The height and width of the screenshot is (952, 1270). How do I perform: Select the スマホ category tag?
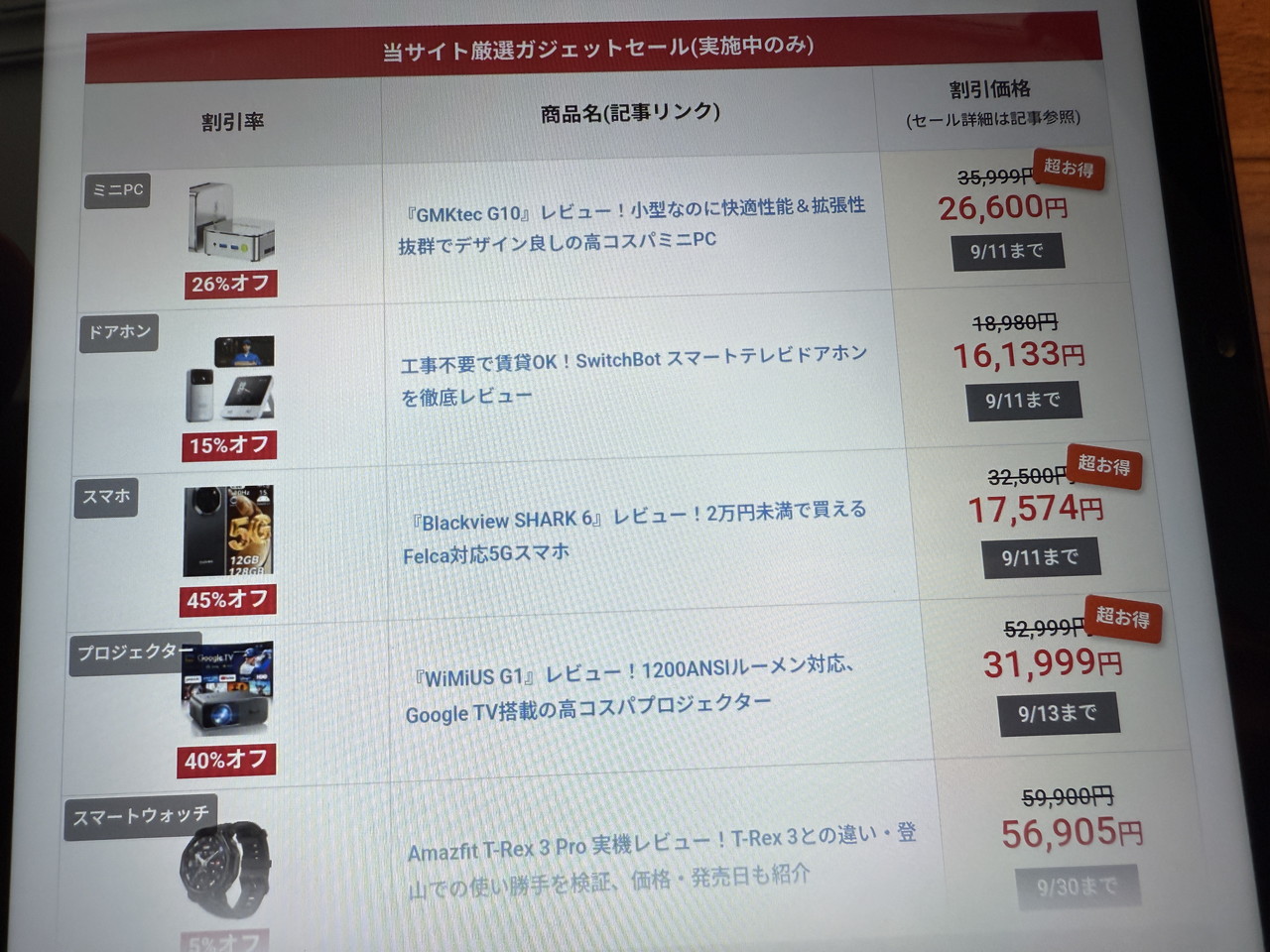pos(106,496)
